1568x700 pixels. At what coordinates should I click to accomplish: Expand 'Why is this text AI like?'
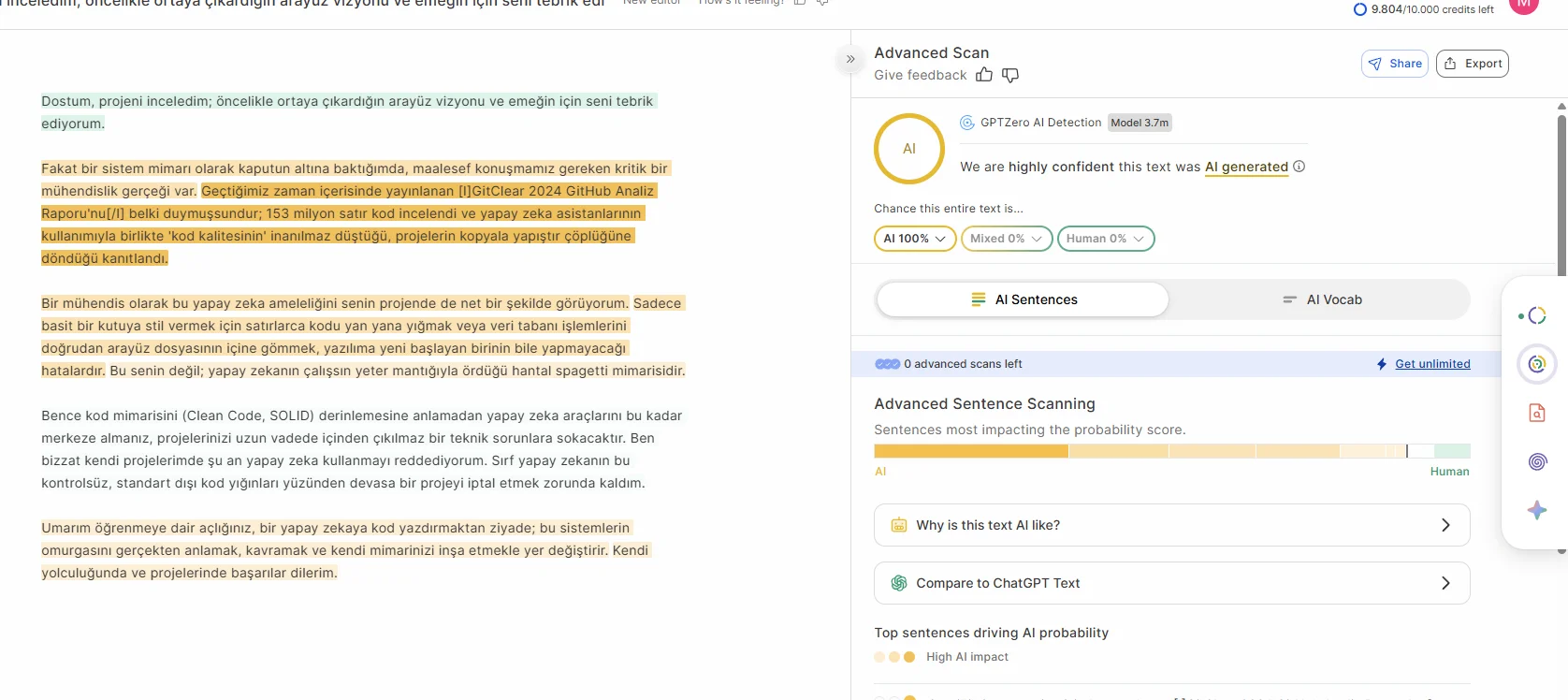pyautogui.click(x=1172, y=525)
